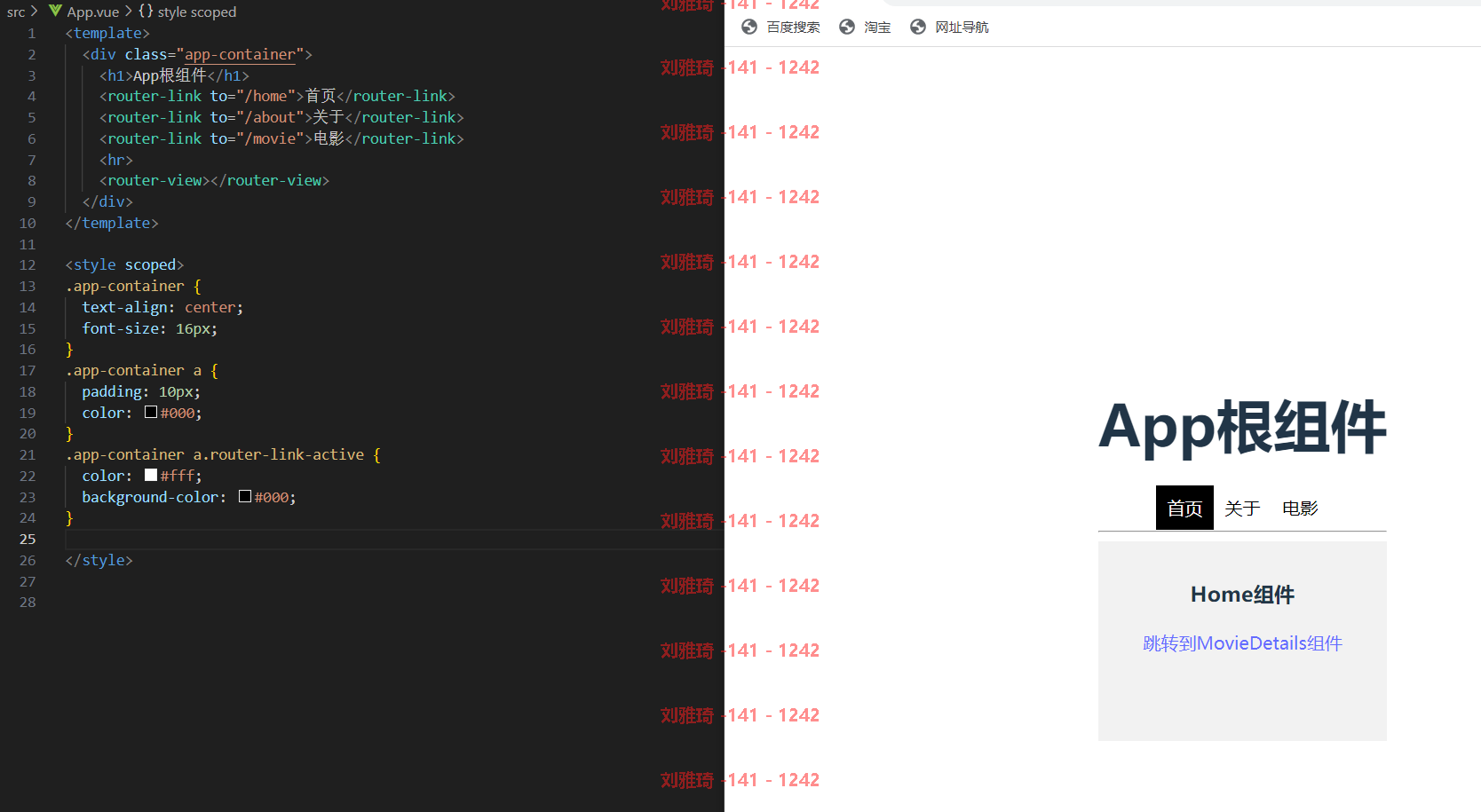Open the 百度搜索 bookmark globe icon
This screenshot has height=812, width=1481.
point(749,27)
